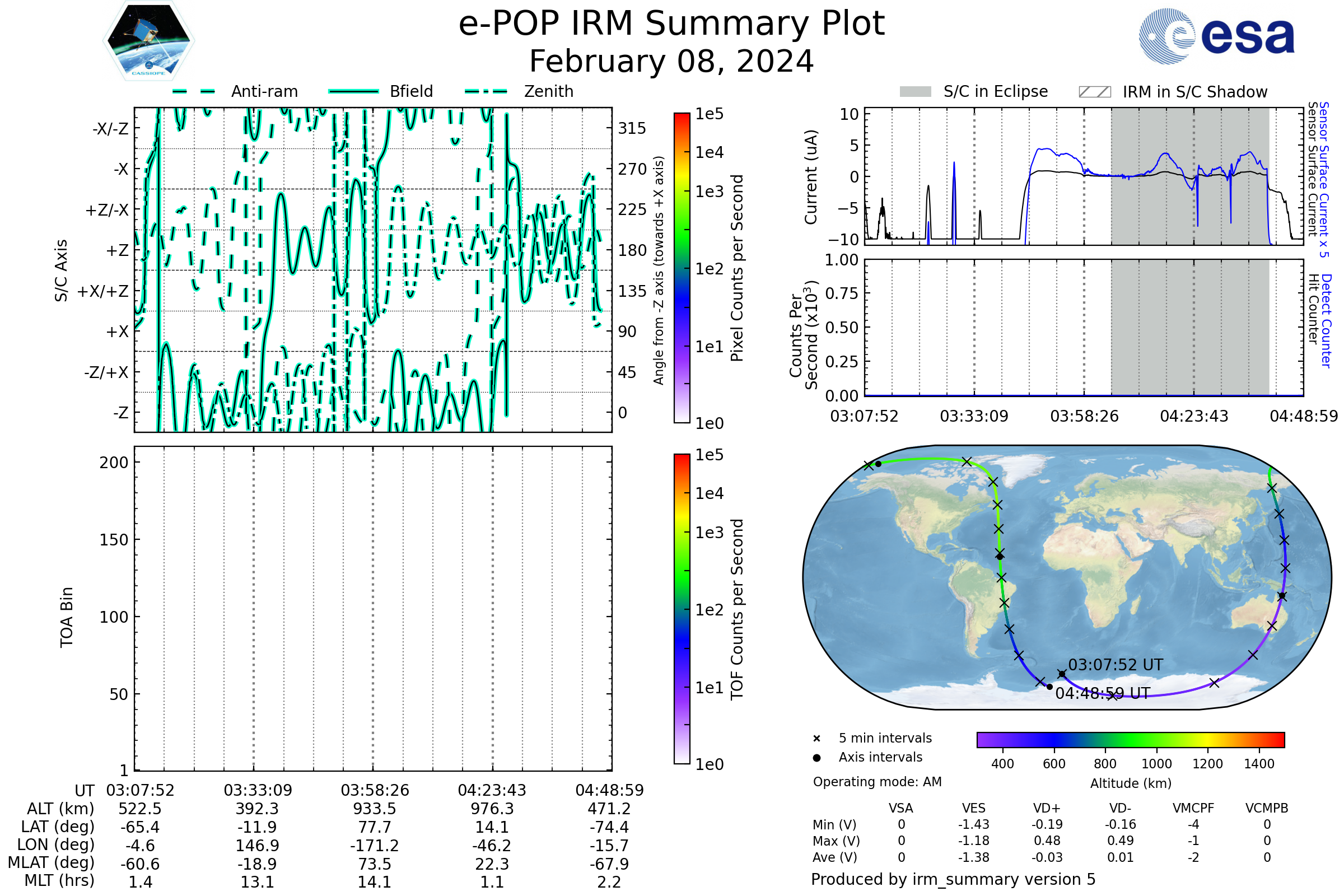Click the Max (V) row label
1344x896 pixels.
[x=836, y=841]
